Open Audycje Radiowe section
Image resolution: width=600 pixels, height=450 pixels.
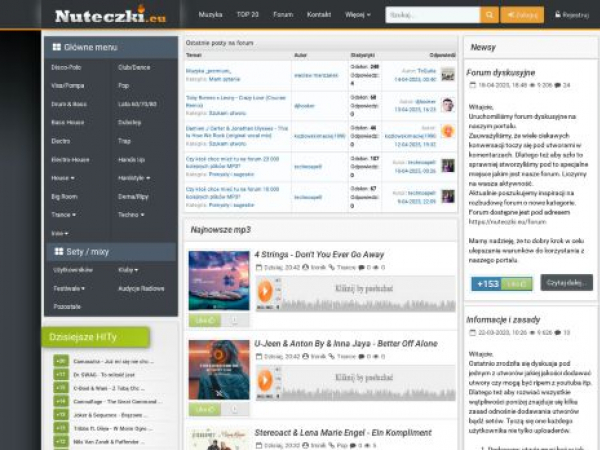141,288
